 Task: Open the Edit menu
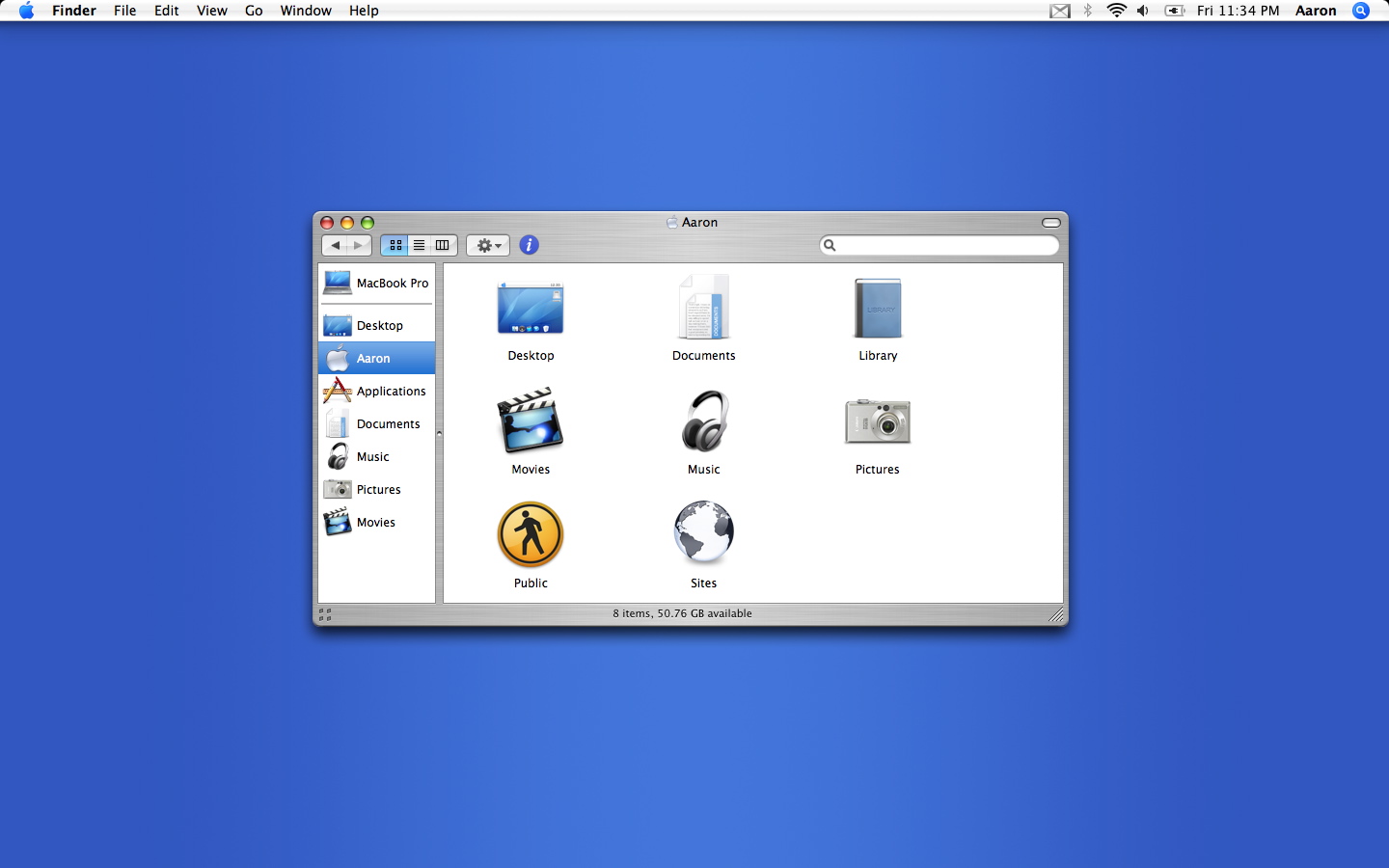(167, 11)
